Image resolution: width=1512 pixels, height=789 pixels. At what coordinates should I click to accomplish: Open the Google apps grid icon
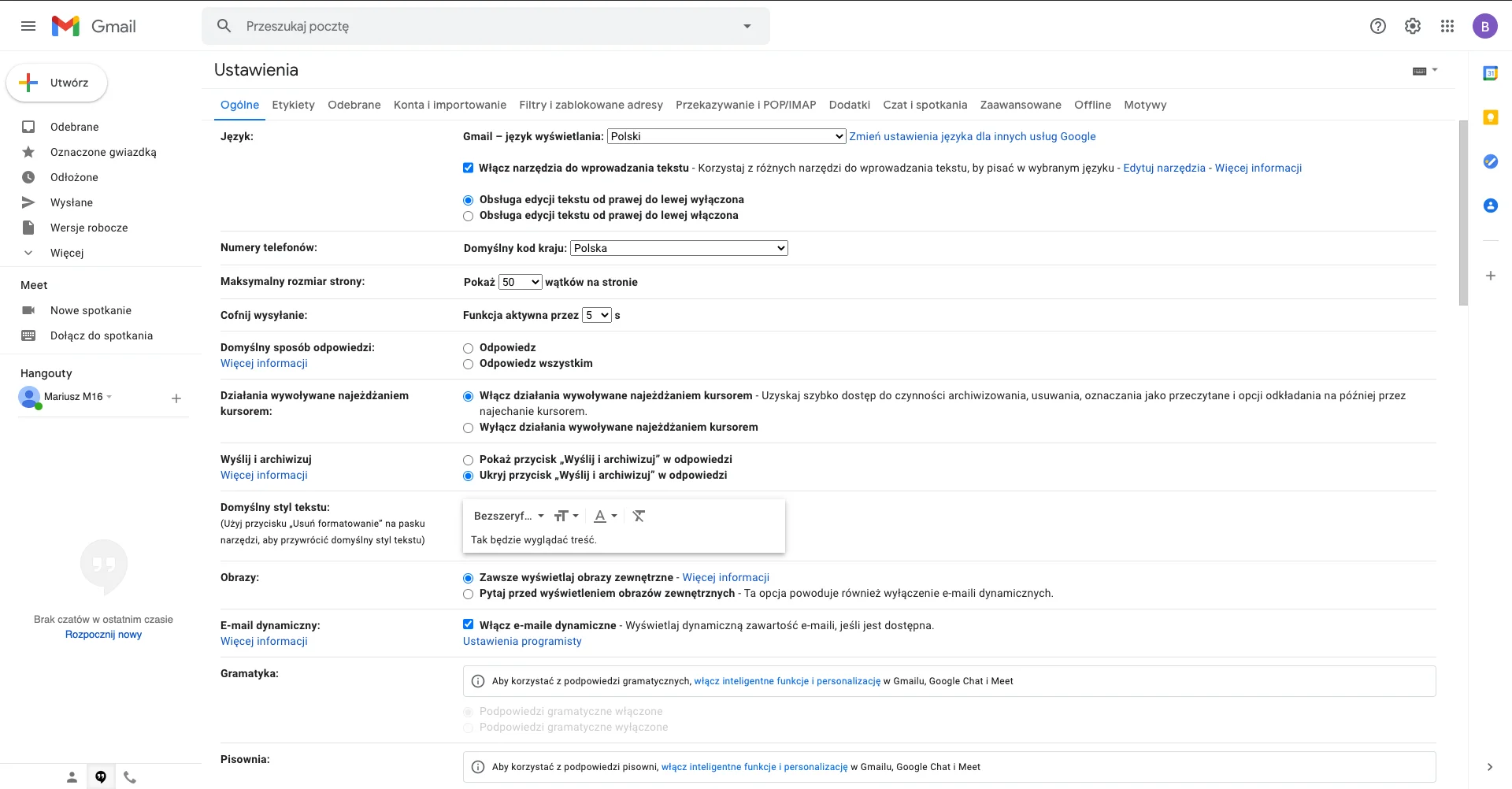tap(1447, 26)
